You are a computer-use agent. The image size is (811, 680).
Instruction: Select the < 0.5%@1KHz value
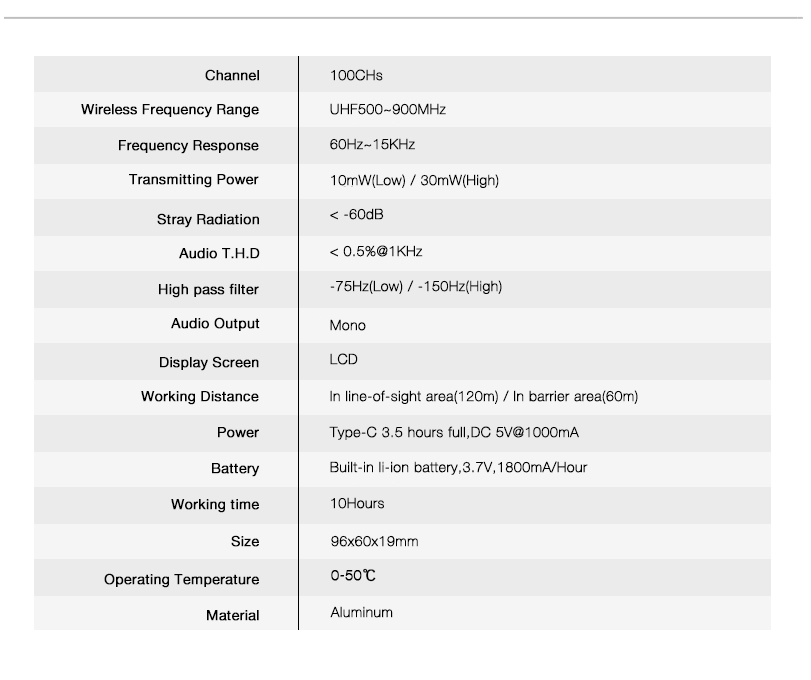[x=376, y=251]
